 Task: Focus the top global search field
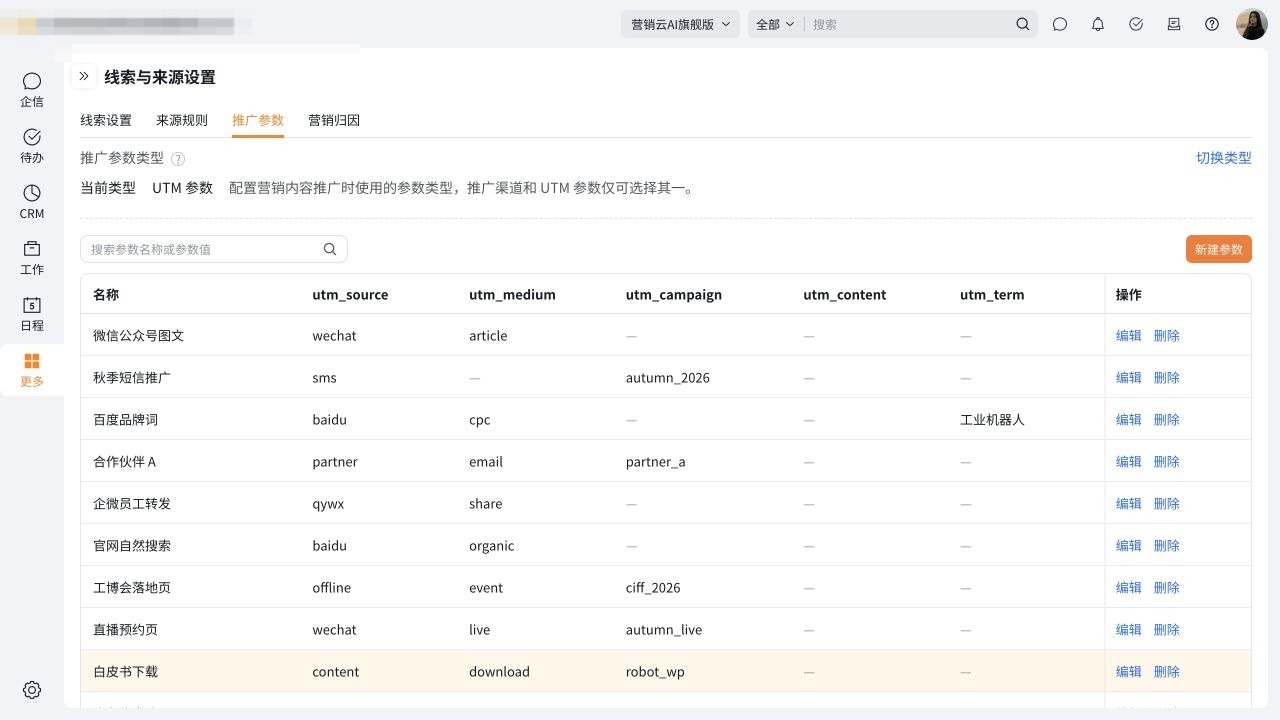coord(908,24)
